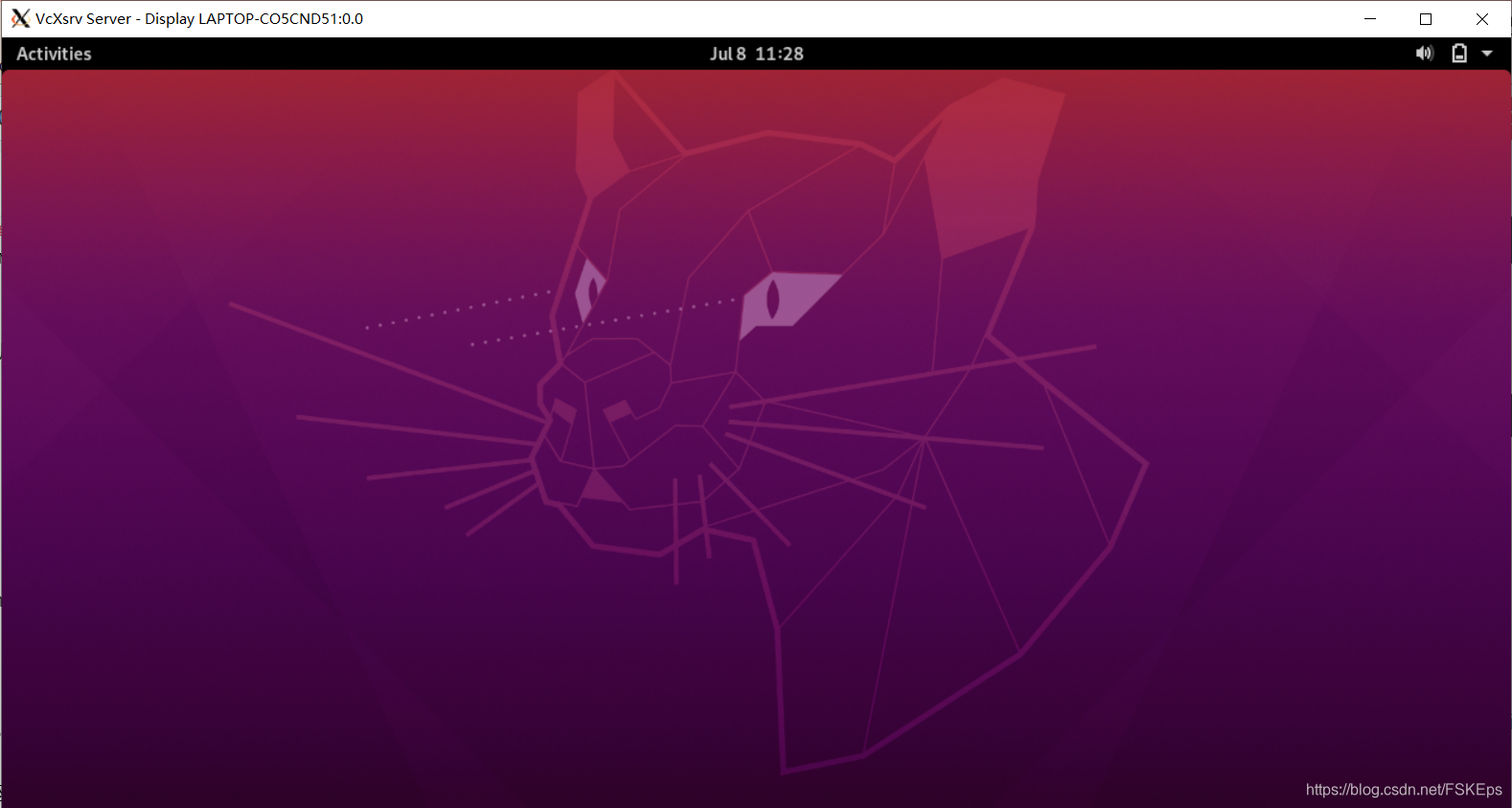
Task: Expand the system menu arrow
Action: (1487, 54)
